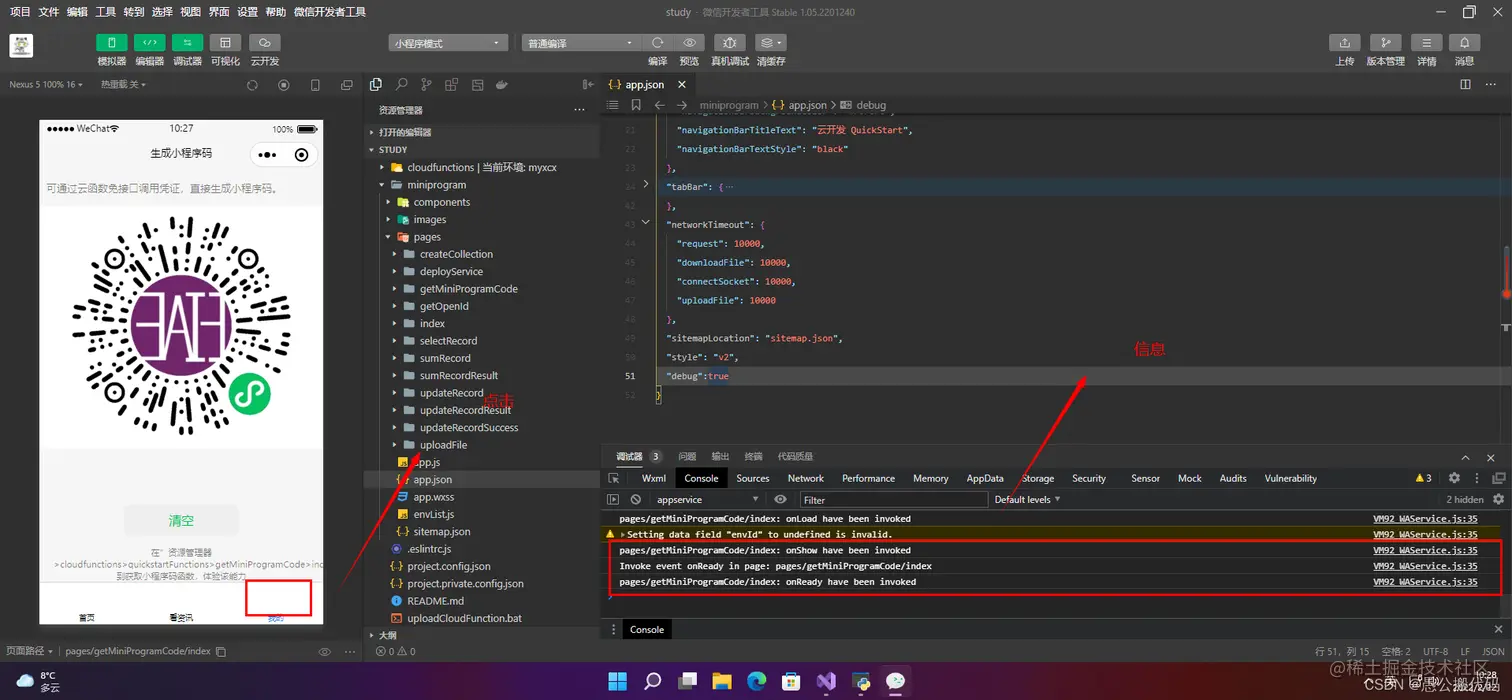Image resolution: width=1512 pixels, height=700 pixels.
Task: Click the simulator stop icon
Action: tap(284, 85)
